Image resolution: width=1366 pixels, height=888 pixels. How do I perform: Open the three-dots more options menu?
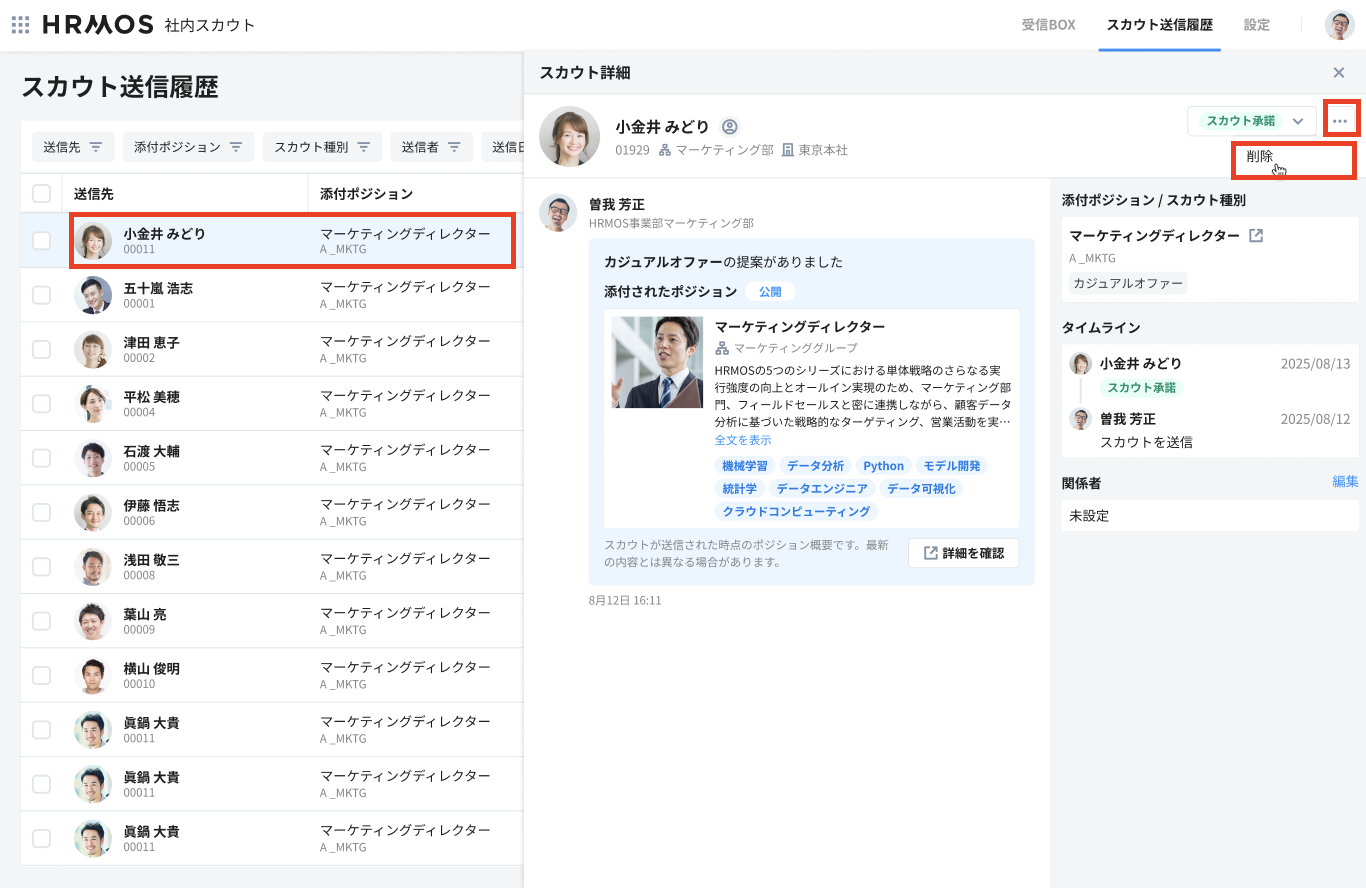click(1340, 121)
